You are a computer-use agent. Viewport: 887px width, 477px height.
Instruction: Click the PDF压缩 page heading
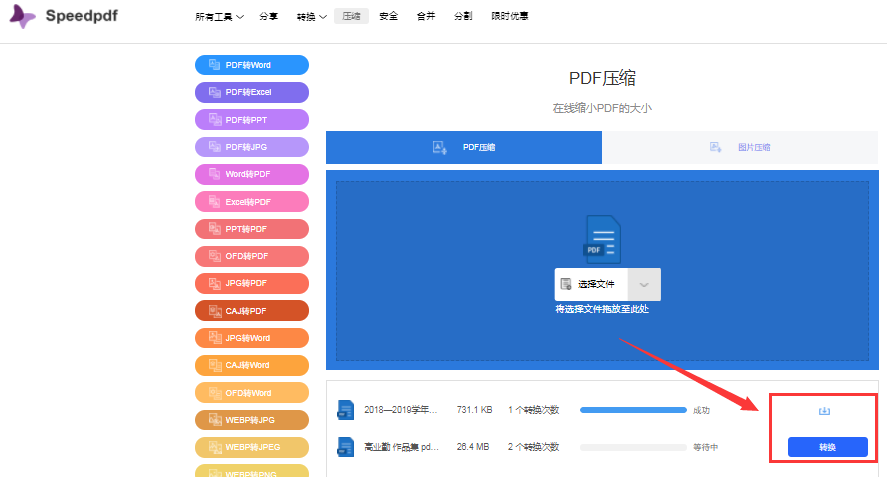click(602, 78)
